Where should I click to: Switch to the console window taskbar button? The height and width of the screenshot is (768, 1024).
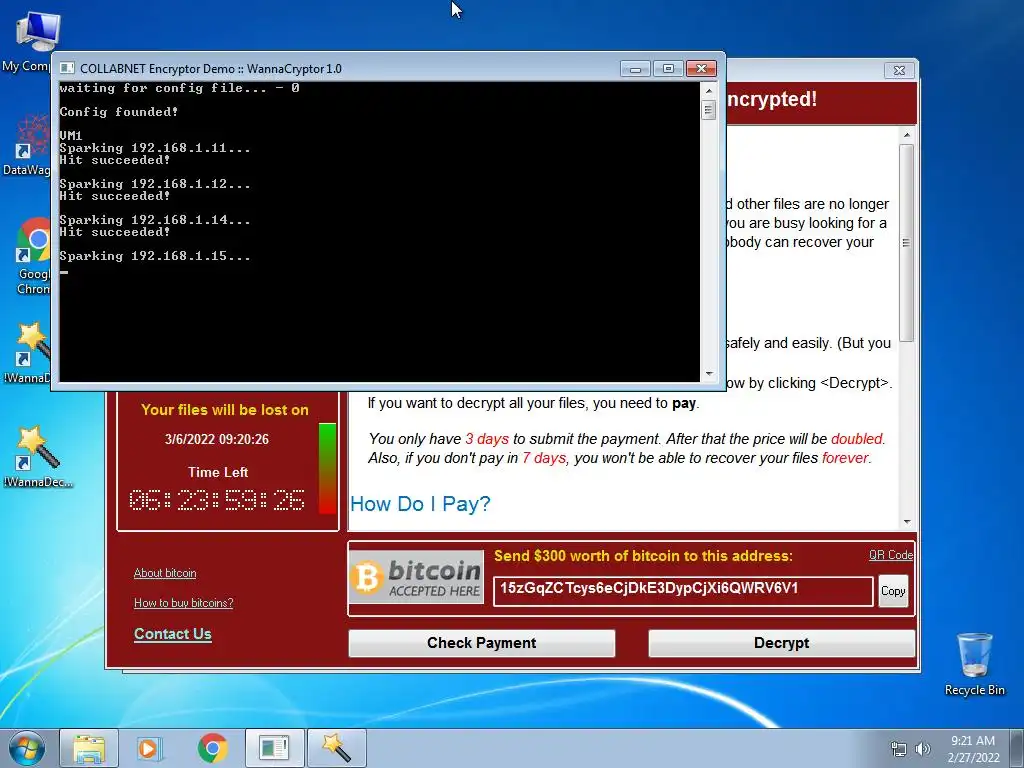(x=274, y=748)
